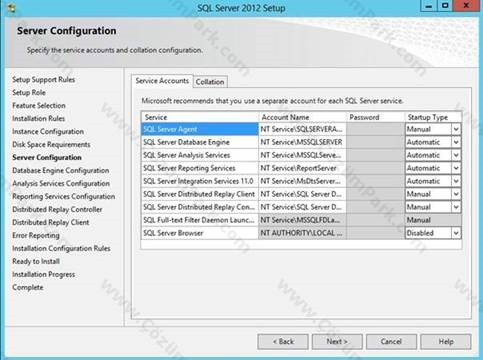Expand Startup Type for Distributed Replay Controller
Screen dimensions: 483x360
click(456, 207)
